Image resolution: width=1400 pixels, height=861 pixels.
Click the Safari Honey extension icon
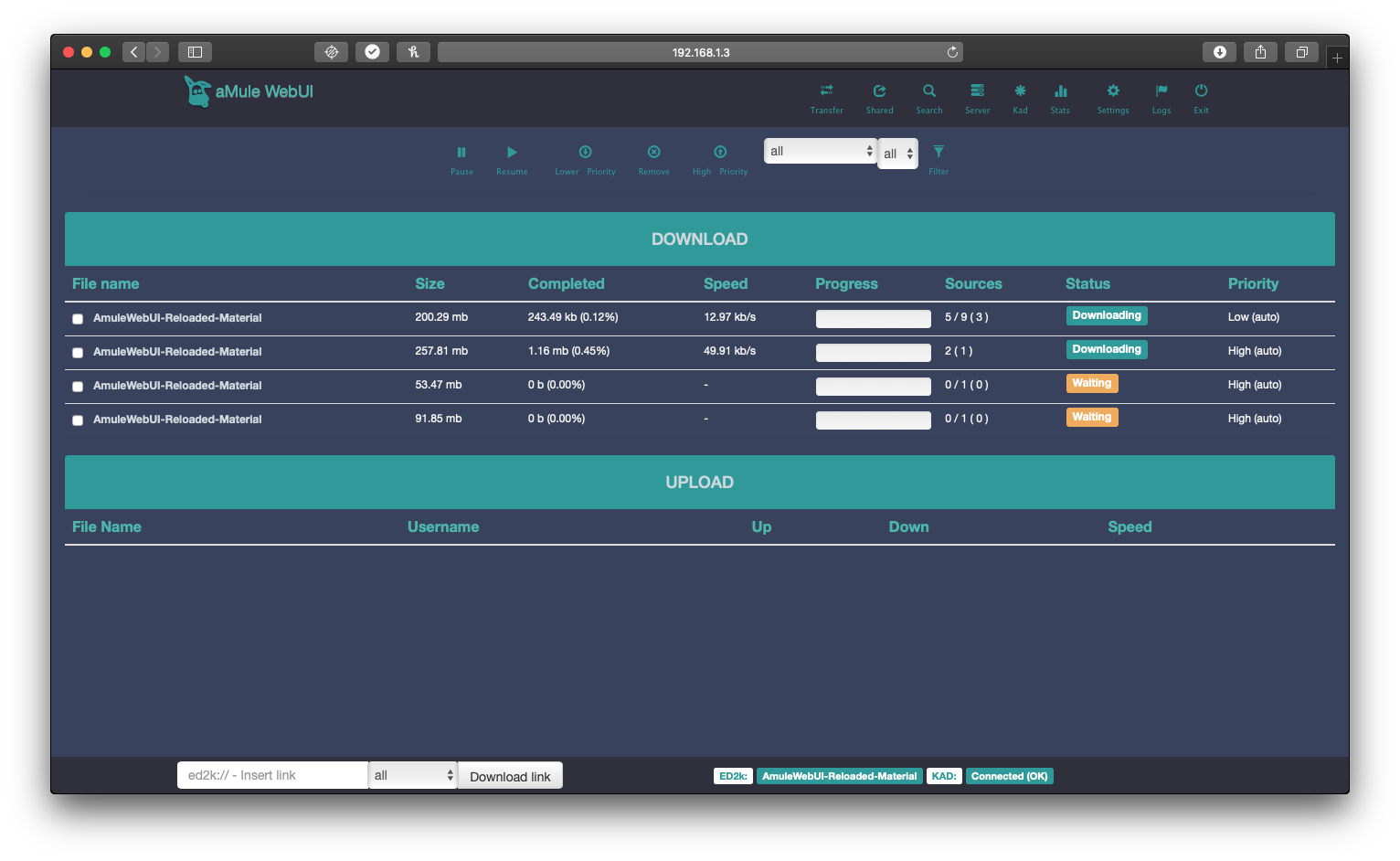click(413, 52)
